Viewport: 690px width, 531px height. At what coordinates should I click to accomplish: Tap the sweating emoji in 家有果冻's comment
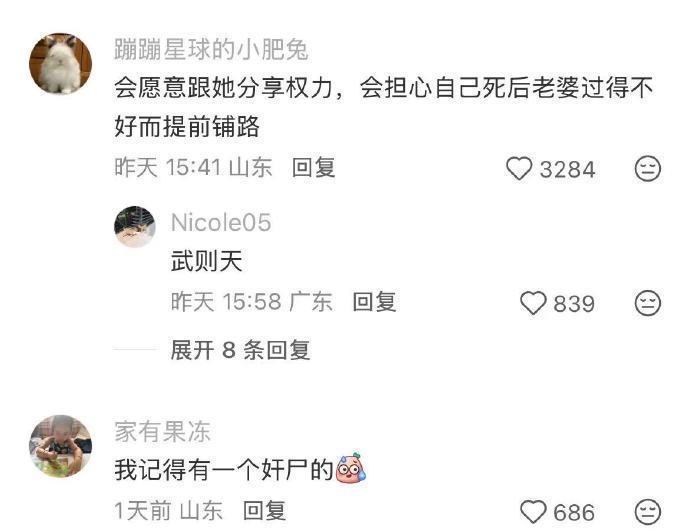(351, 467)
